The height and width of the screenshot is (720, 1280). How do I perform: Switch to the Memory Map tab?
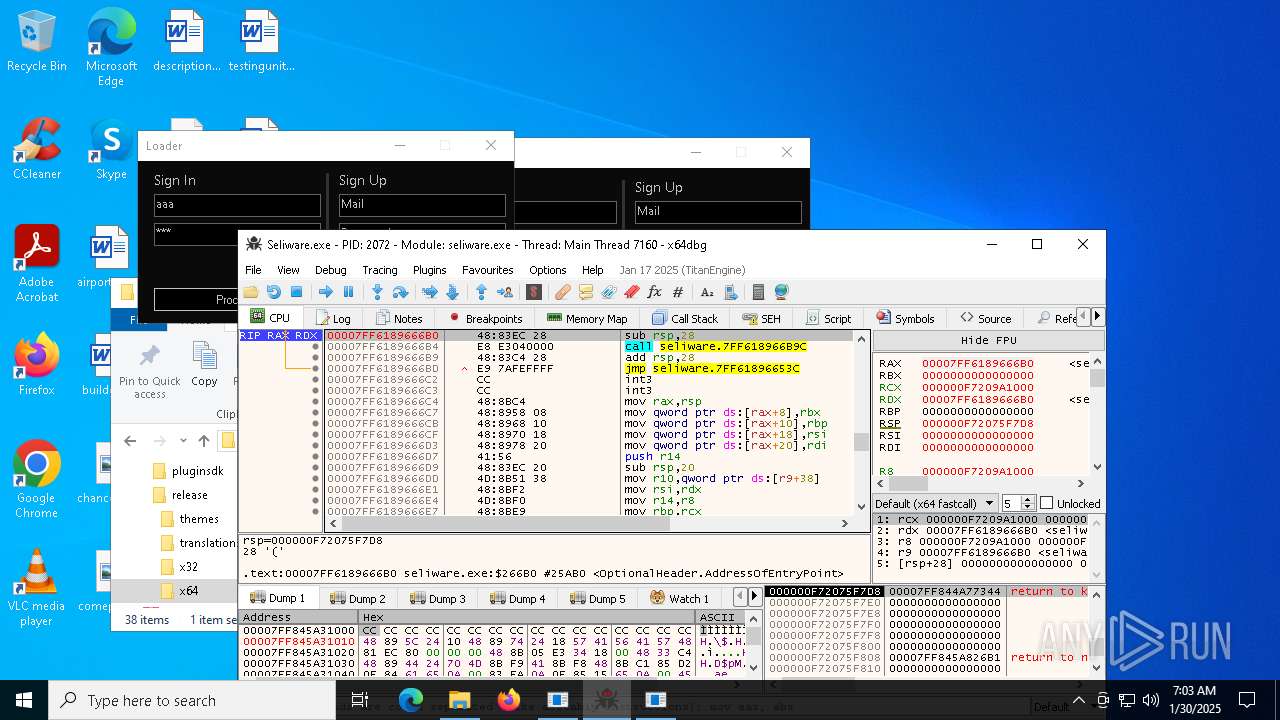pyautogui.click(x=588, y=318)
